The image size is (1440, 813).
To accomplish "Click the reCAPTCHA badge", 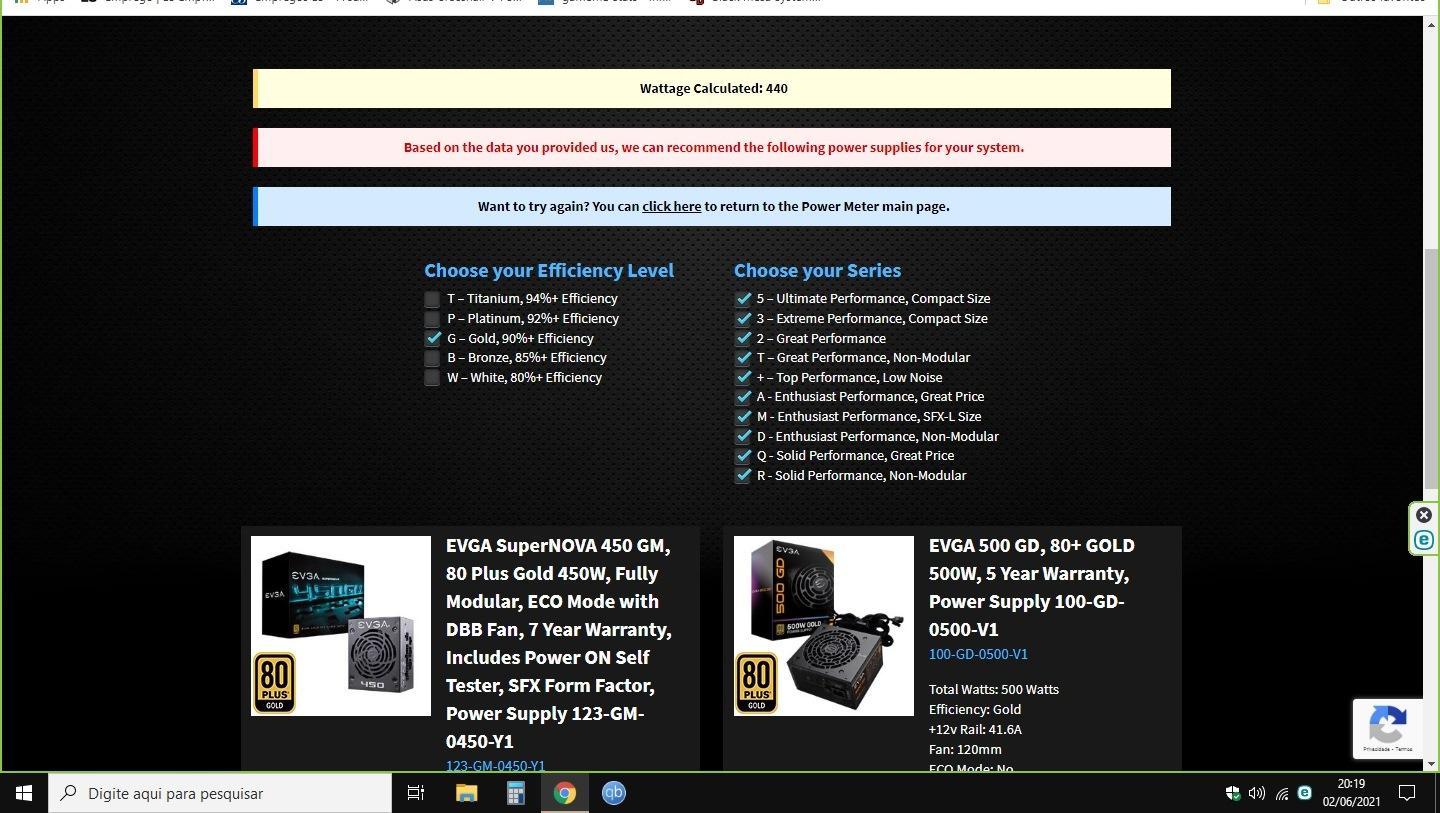I will tap(1388, 728).
